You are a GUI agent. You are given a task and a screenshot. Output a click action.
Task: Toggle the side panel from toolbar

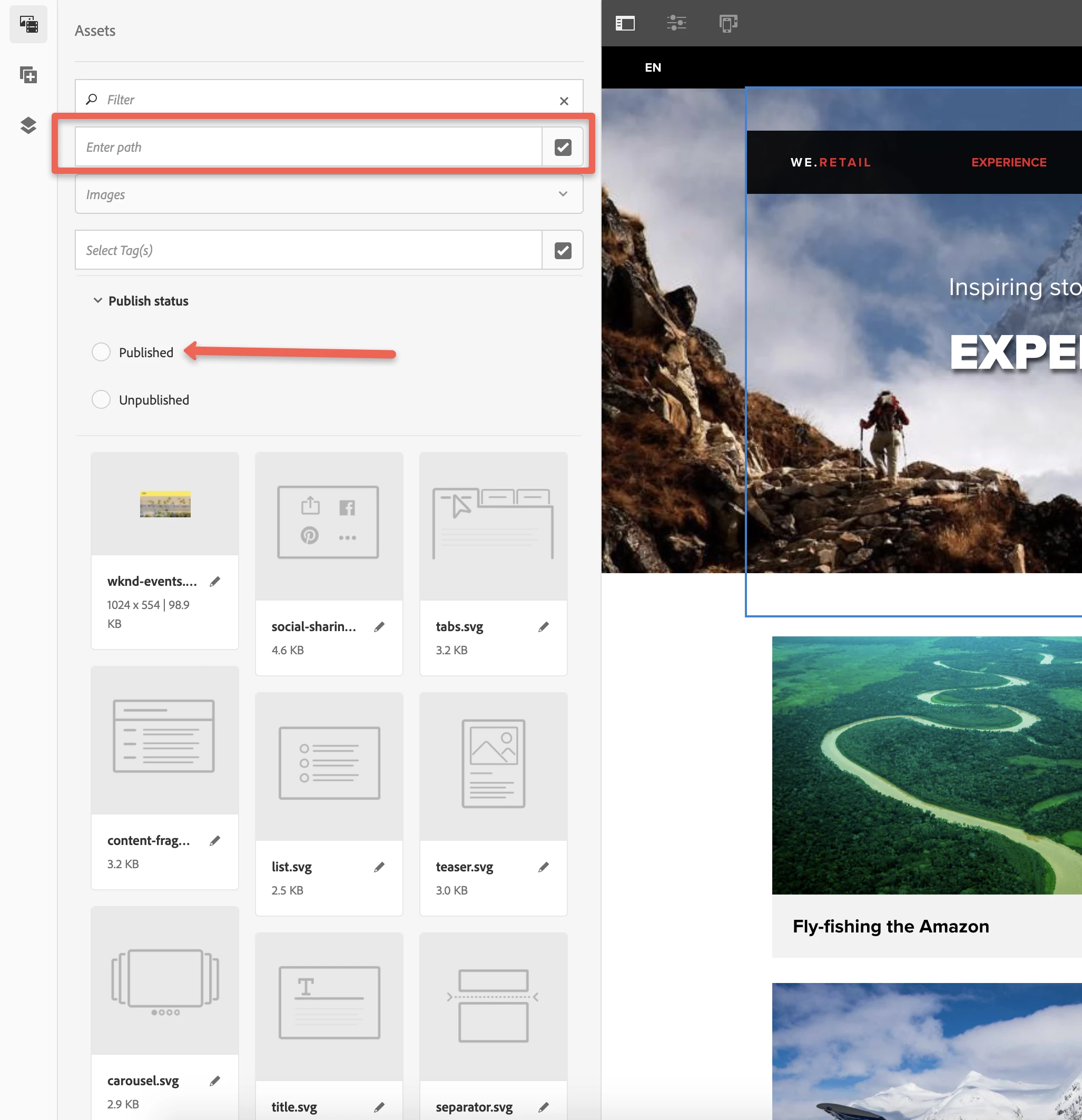click(625, 23)
